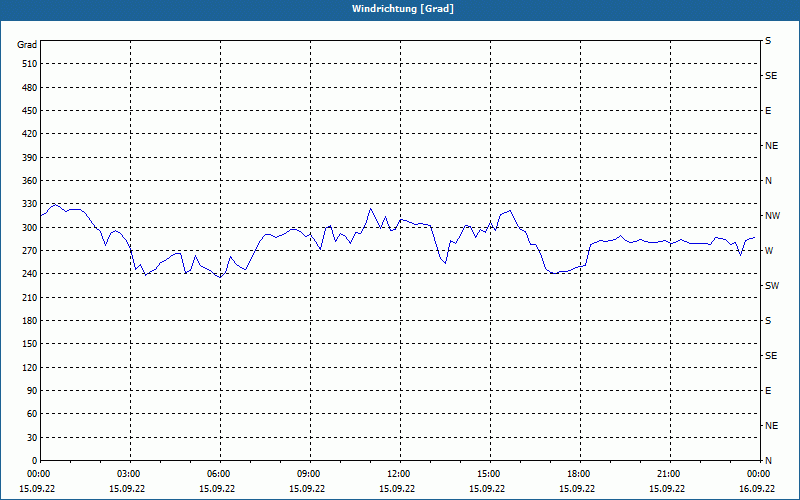800x500 pixels.
Task: Select the 30 y-axis value
Action: [32, 437]
